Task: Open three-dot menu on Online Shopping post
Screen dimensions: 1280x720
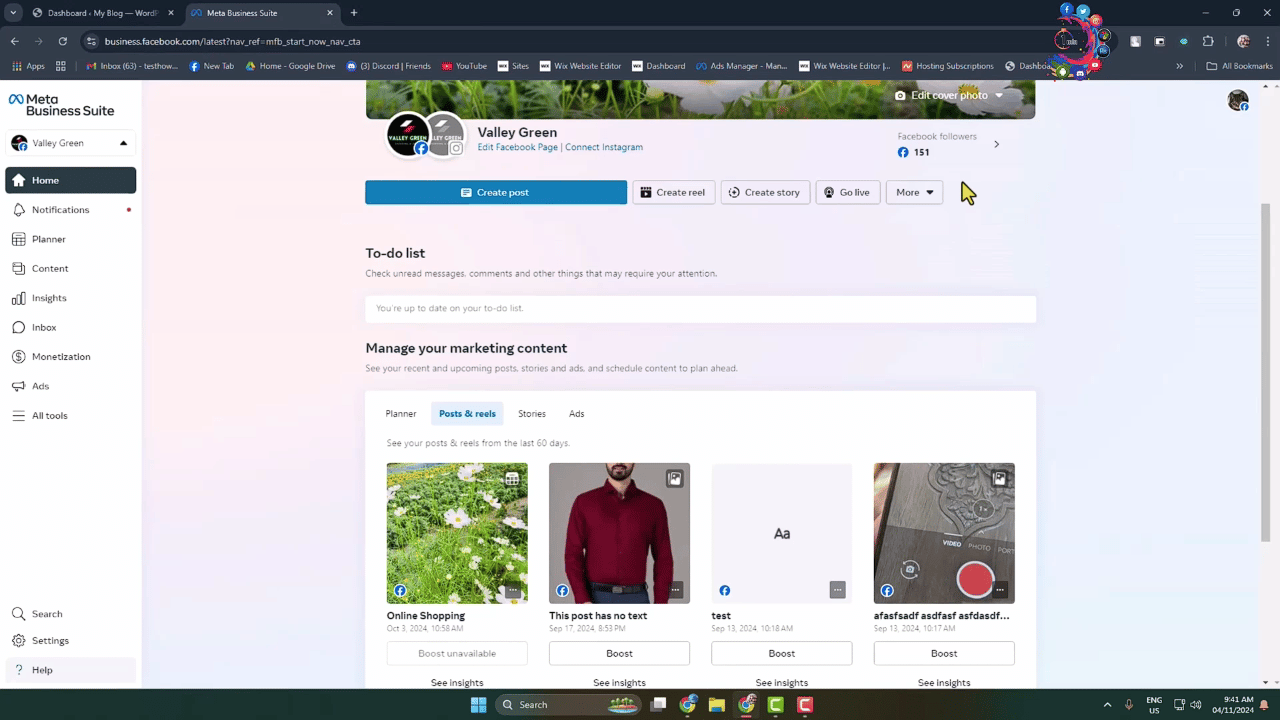Action: click(x=513, y=590)
